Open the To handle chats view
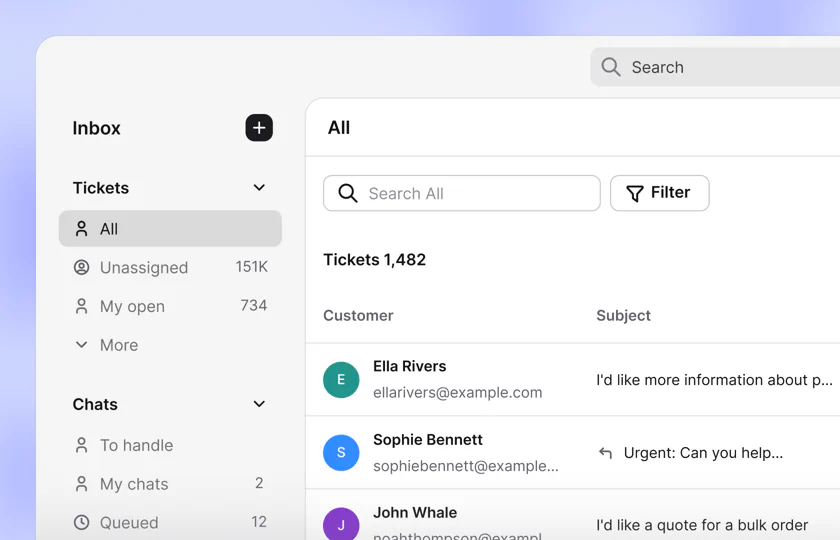 [x=170, y=445]
